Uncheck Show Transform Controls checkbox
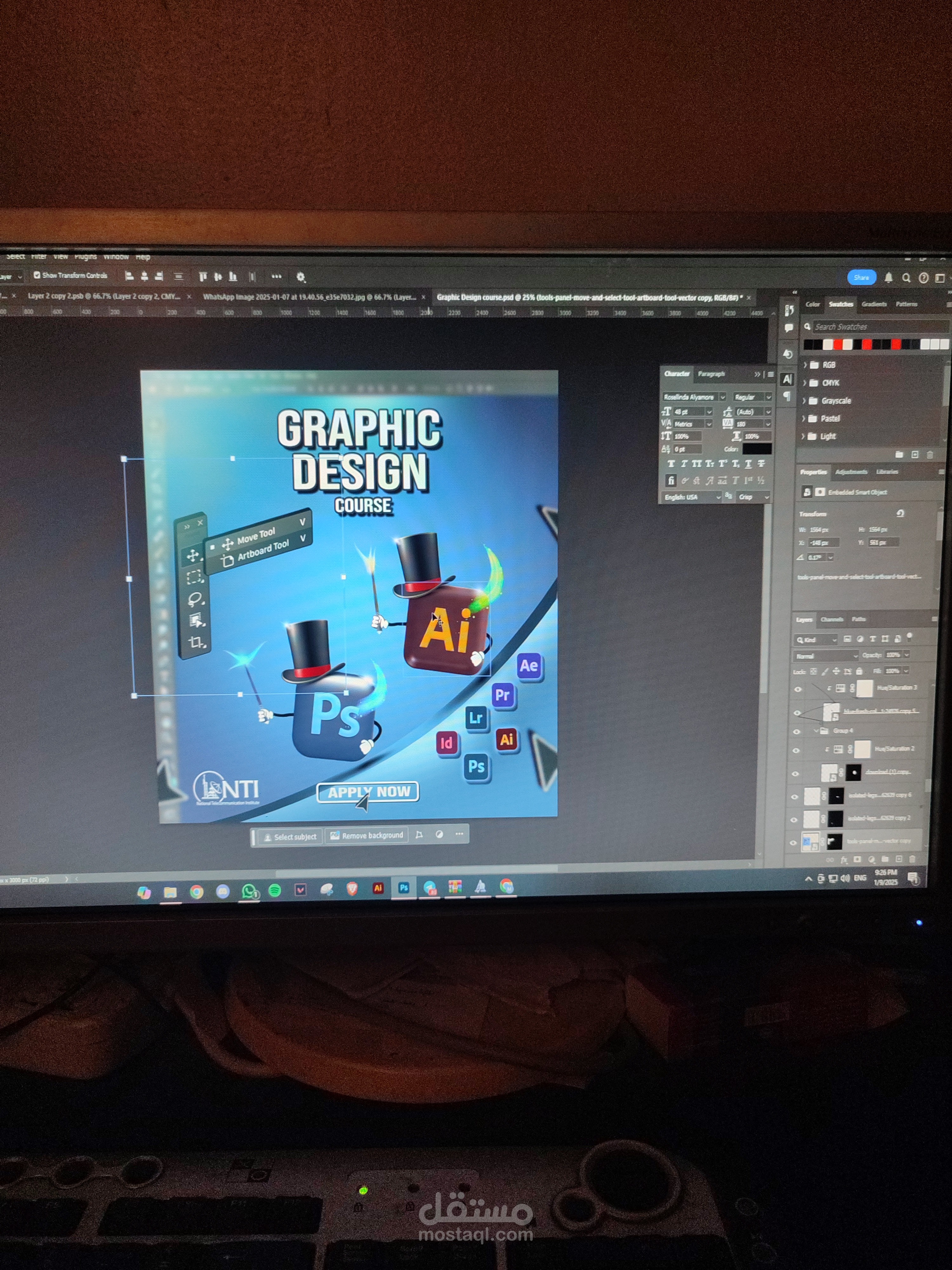The height and width of the screenshot is (1270, 952). point(37,275)
